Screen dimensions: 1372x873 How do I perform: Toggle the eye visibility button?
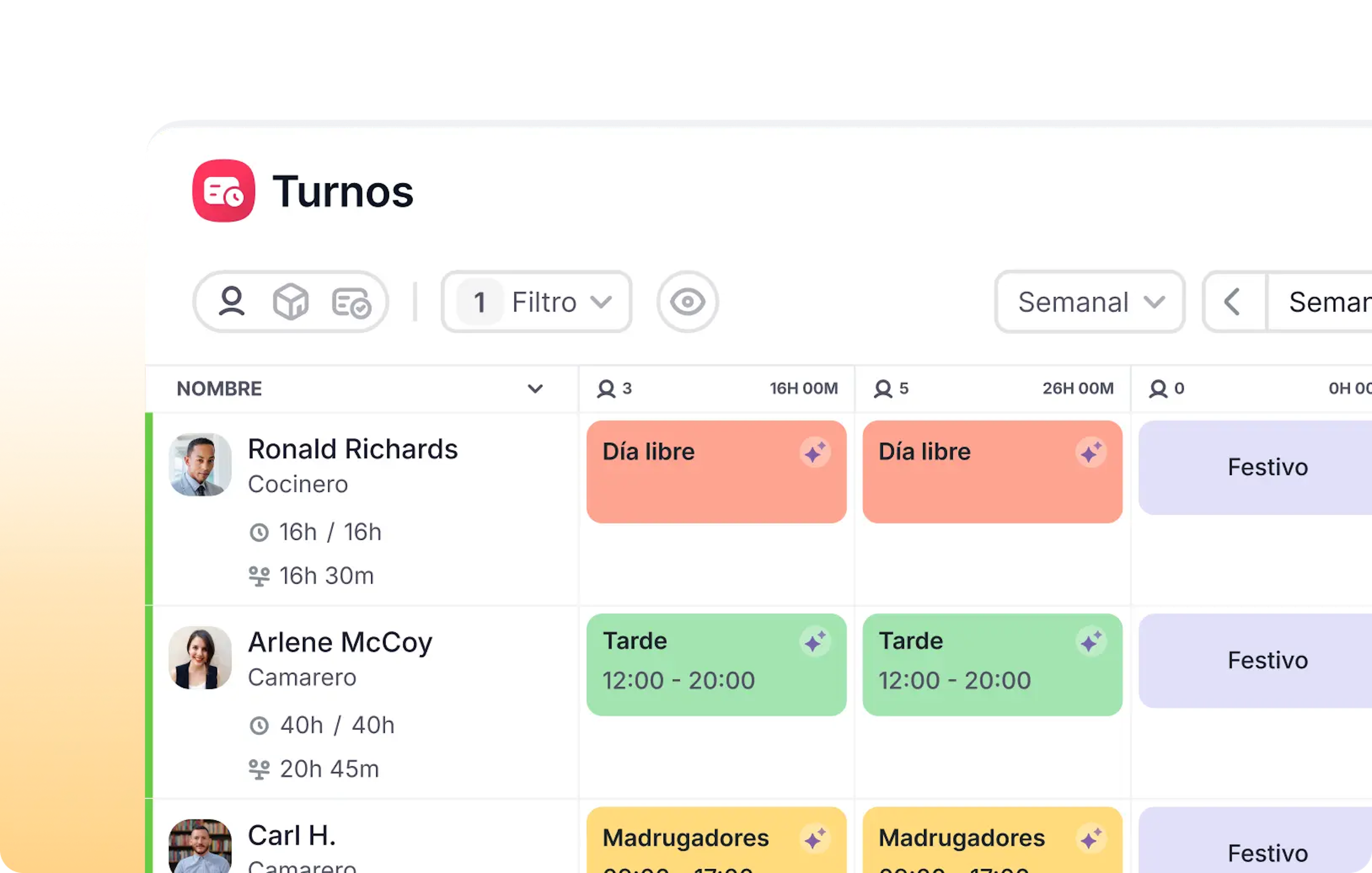pos(687,301)
